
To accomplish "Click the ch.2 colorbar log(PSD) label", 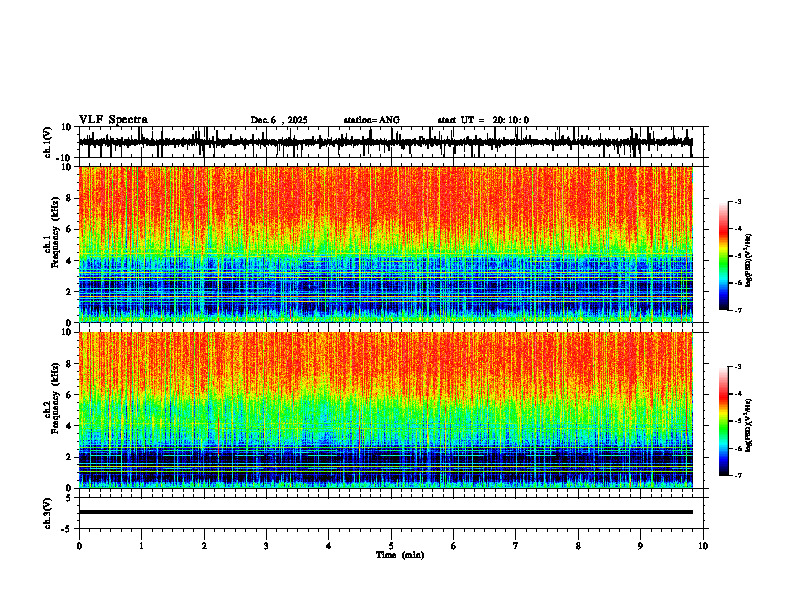I will tap(749, 425).
